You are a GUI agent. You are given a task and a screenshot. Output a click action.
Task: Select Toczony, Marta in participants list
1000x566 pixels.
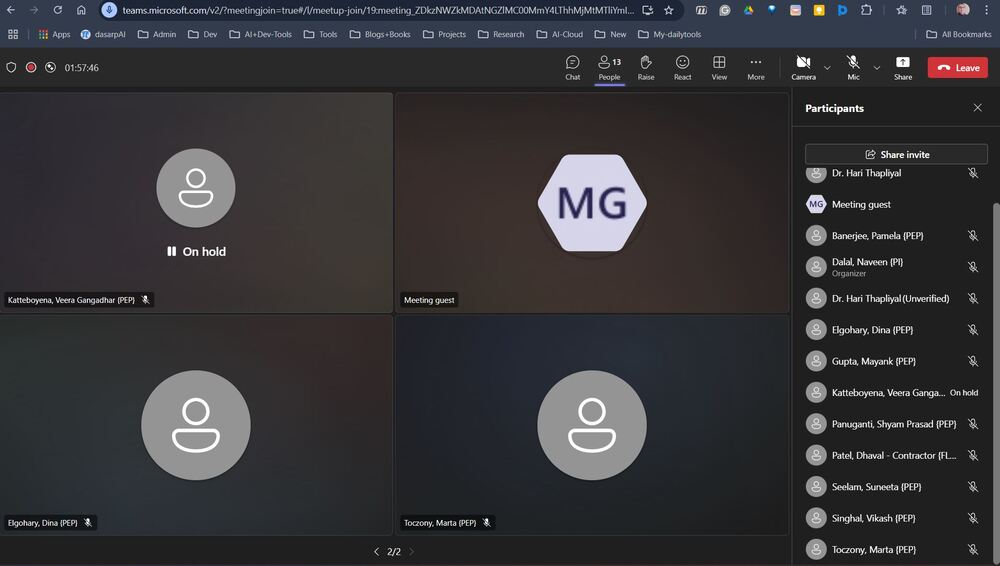click(893, 549)
